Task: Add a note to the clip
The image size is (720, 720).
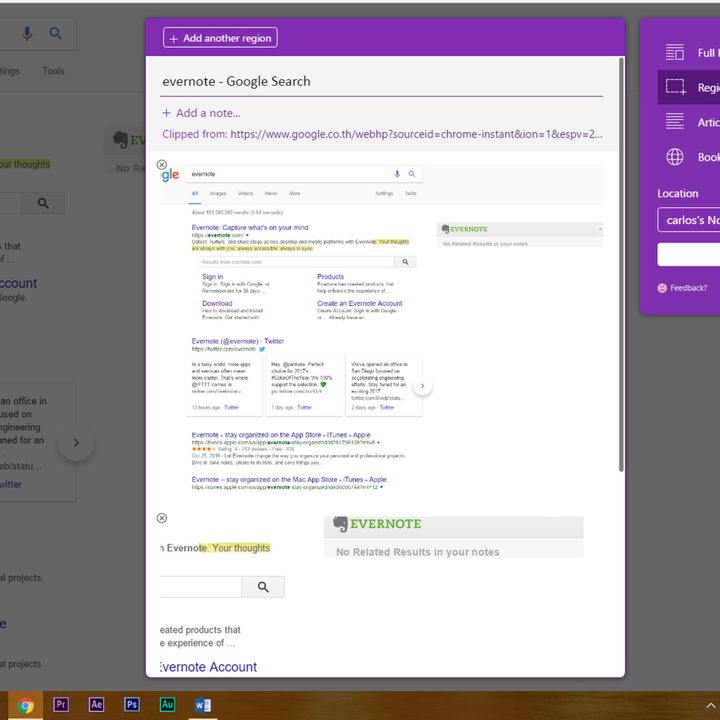Action: pos(201,113)
